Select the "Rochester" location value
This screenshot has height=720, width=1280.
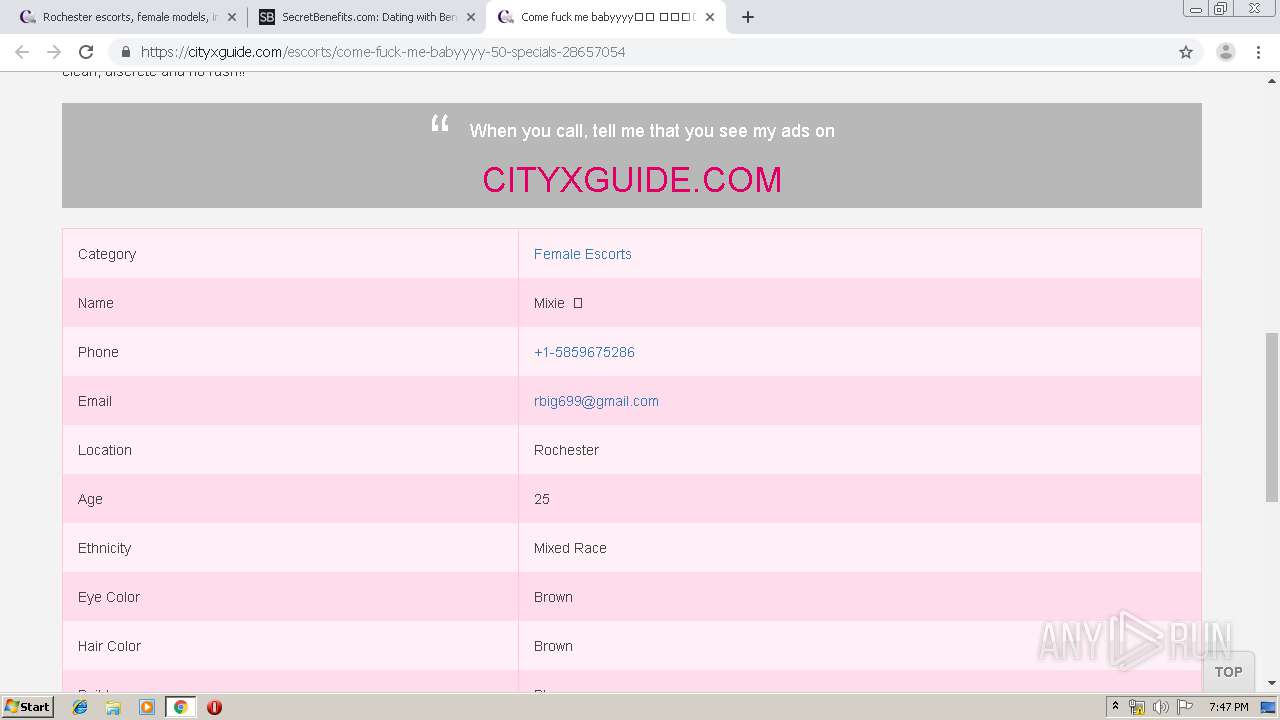click(566, 450)
